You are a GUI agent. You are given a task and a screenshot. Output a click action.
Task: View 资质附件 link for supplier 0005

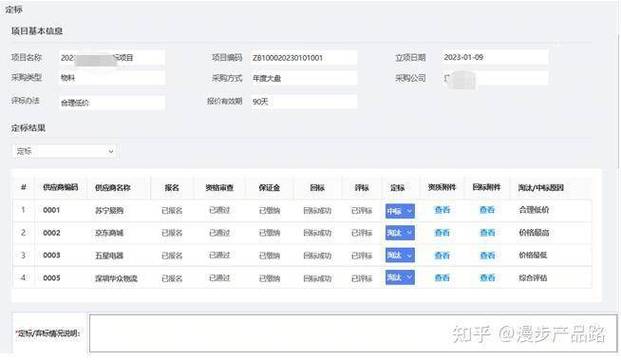442,278
